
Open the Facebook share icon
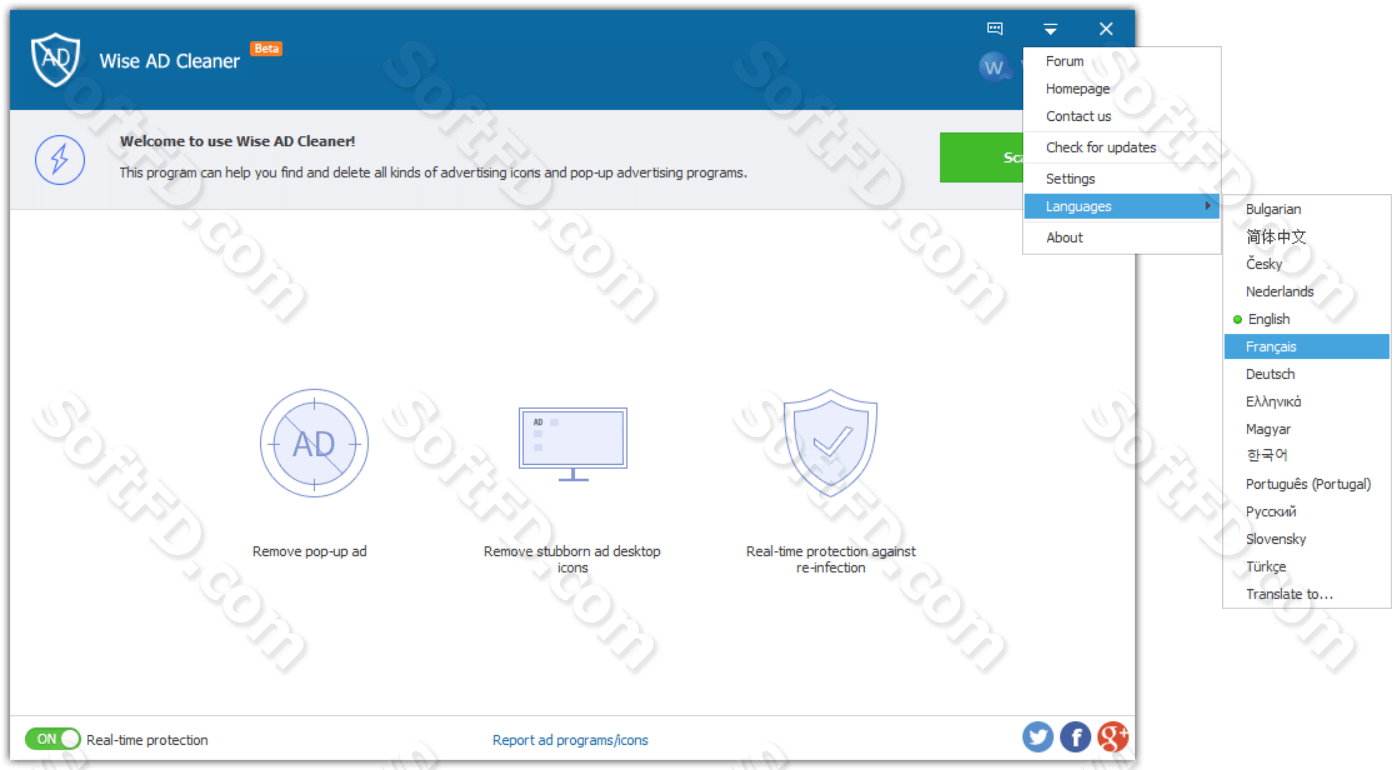pyautogui.click(x=1075, y=737)
